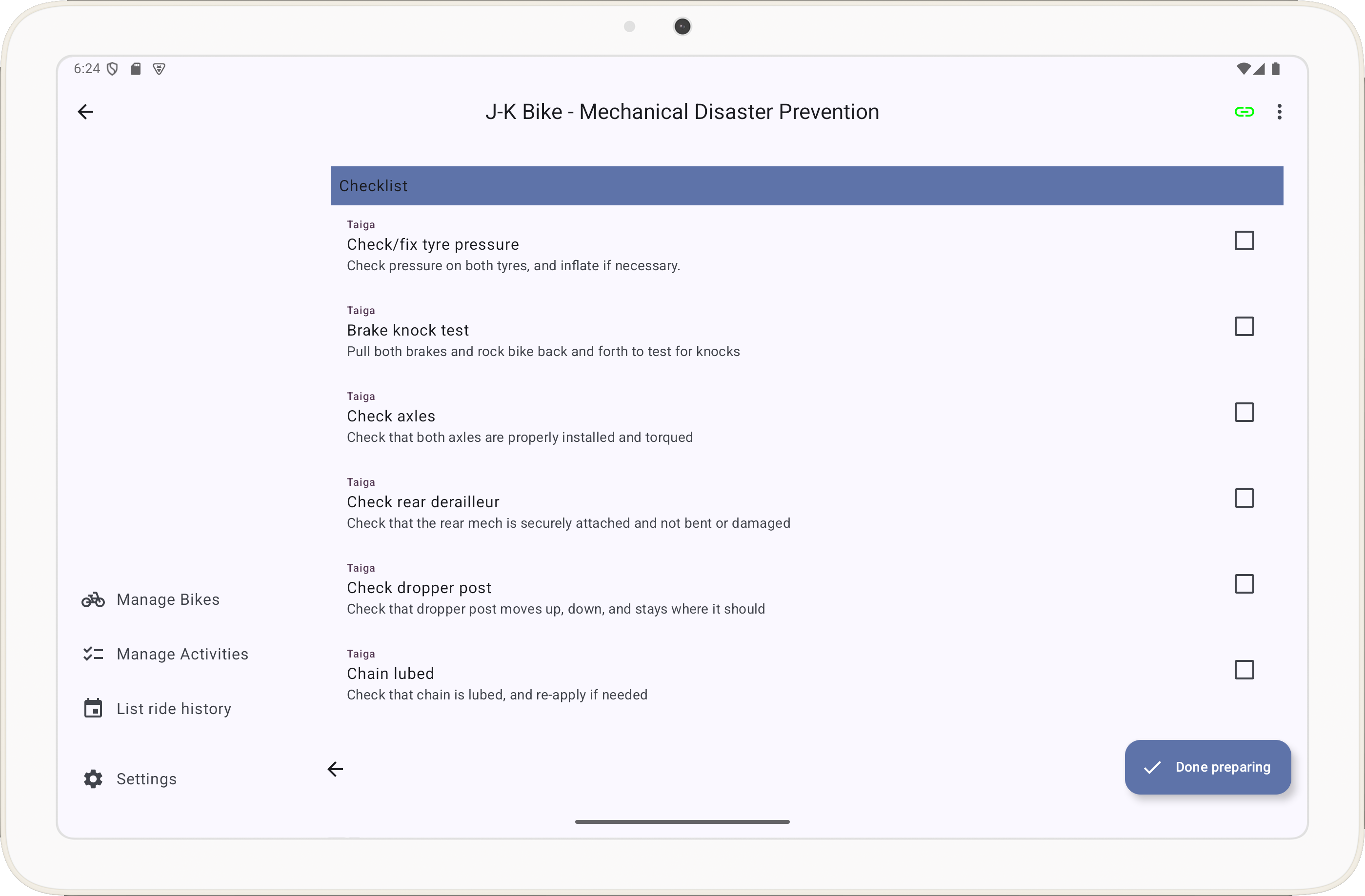Go back using top-left arrow

click(85, 112)
